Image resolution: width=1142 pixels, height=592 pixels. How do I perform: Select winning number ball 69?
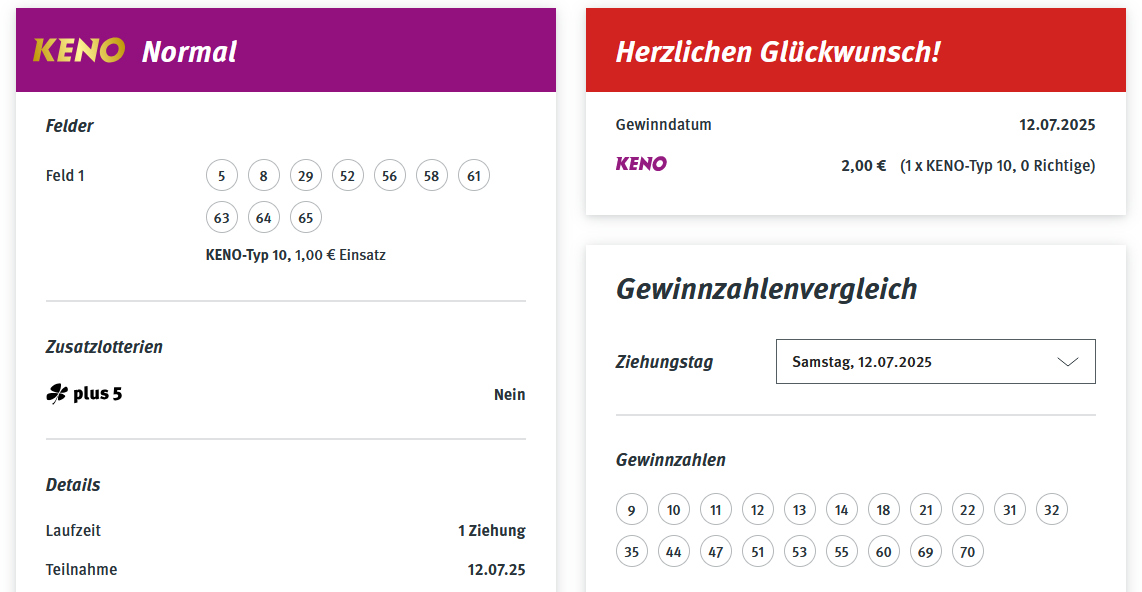pyautogui.click(x=926, y=551)
